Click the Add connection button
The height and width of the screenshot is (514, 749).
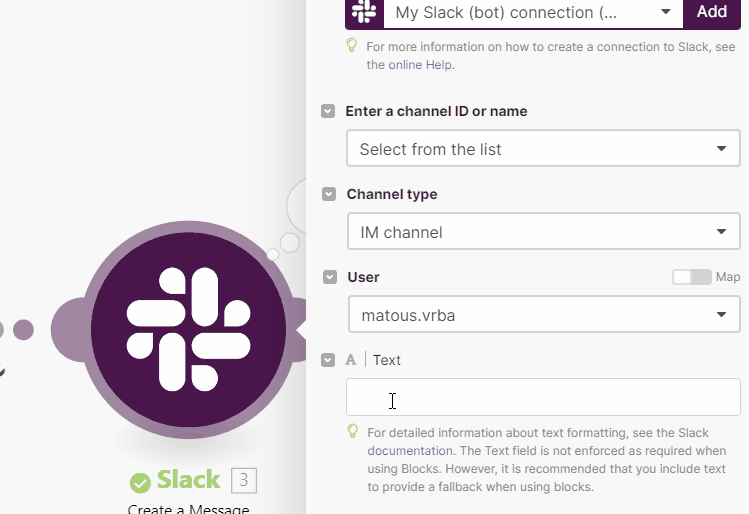coord(712,12)
